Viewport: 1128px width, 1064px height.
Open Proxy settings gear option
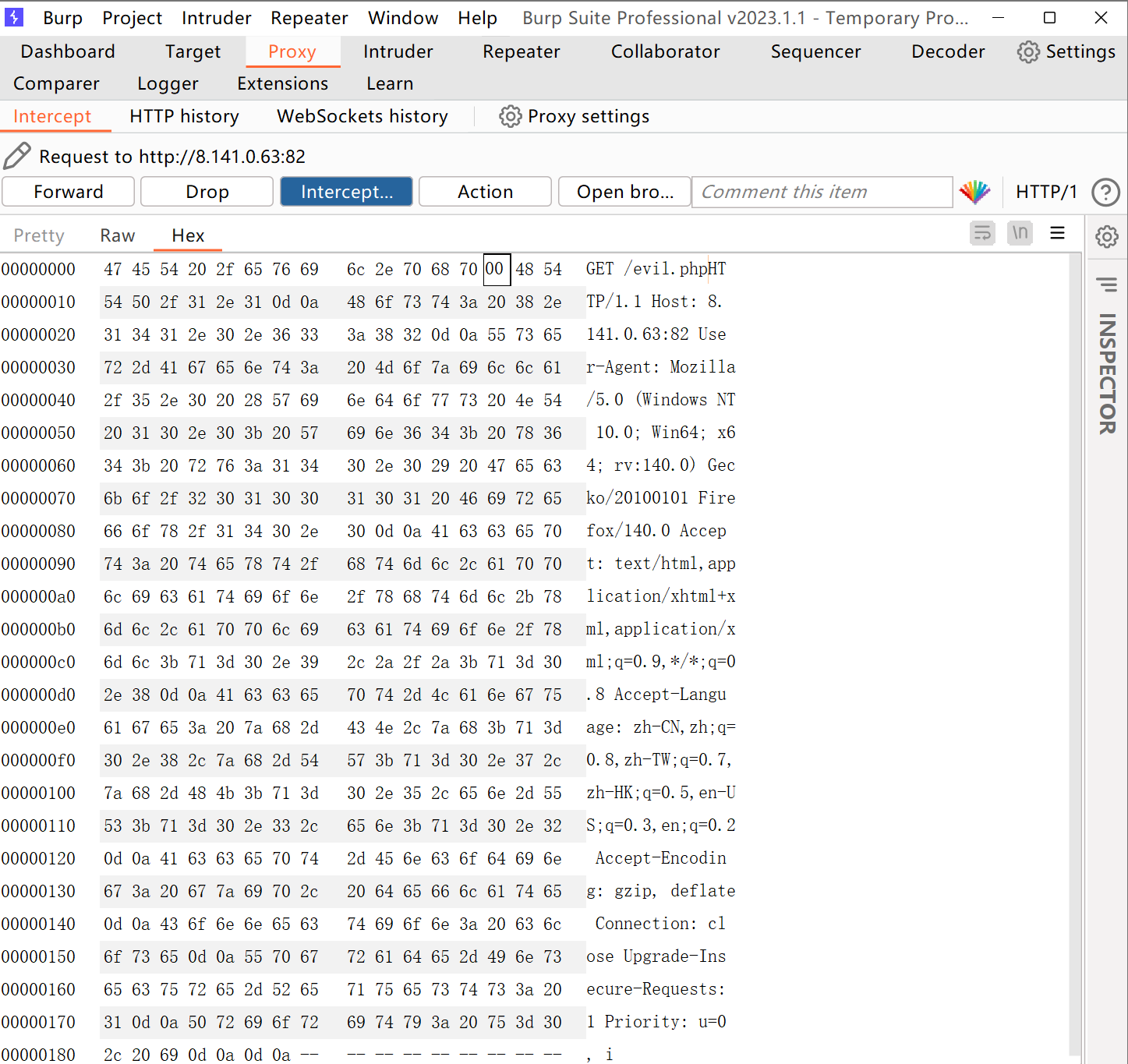tap(574, 116)
